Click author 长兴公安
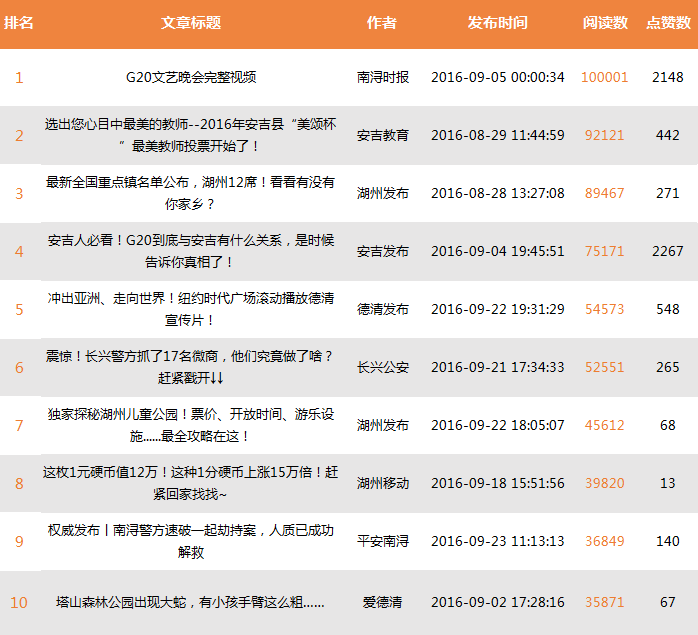 (383, 367)
